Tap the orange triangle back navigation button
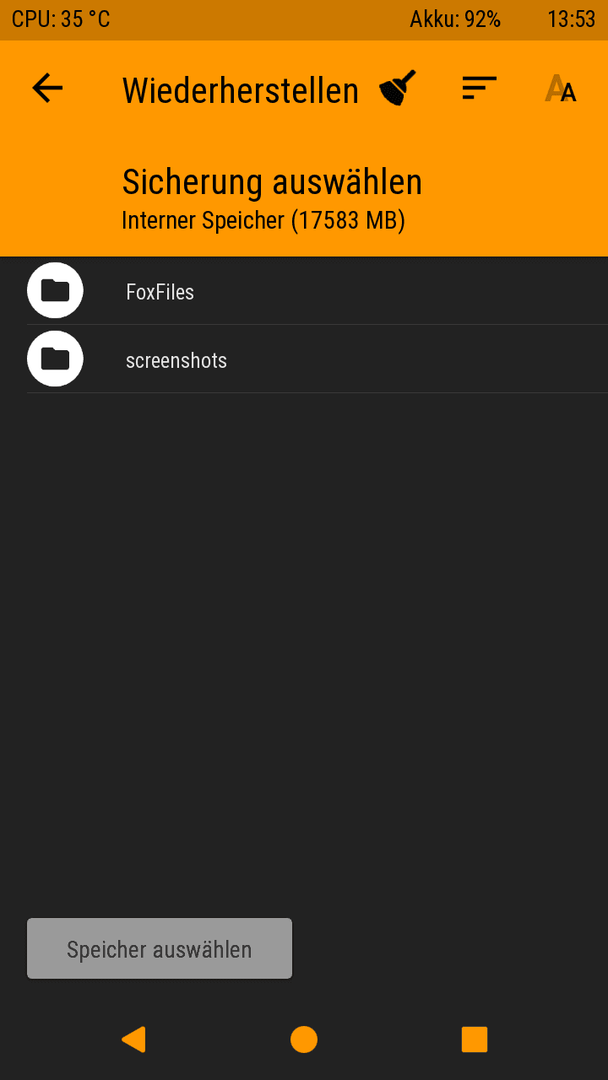608x1080 pixels. [x=134, y=1039]
